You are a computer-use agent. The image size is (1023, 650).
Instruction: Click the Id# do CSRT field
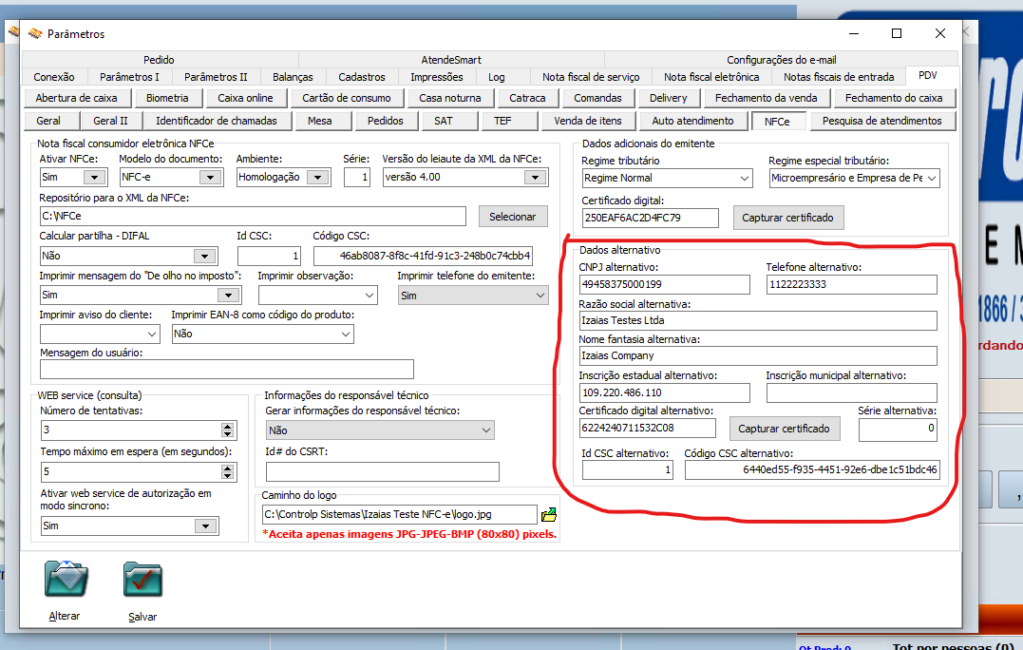pos(382,471)
